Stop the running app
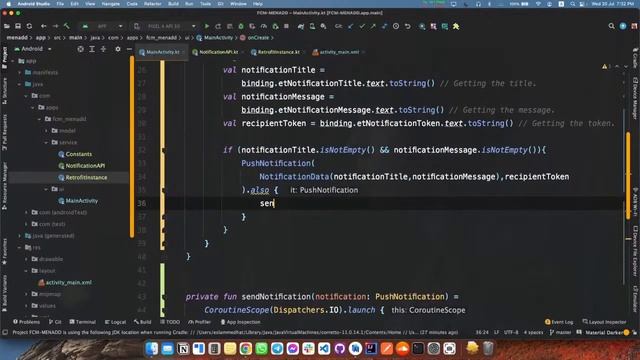Screen dimensions: 640x360 (286, 26)
